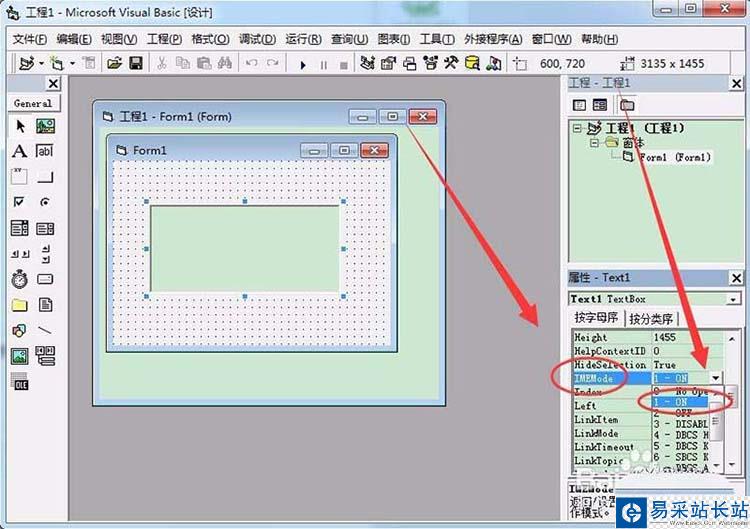Viewport: 750px width, 529px height.
Task: Select the DriveListBox control tool
Action: point(45,279)
